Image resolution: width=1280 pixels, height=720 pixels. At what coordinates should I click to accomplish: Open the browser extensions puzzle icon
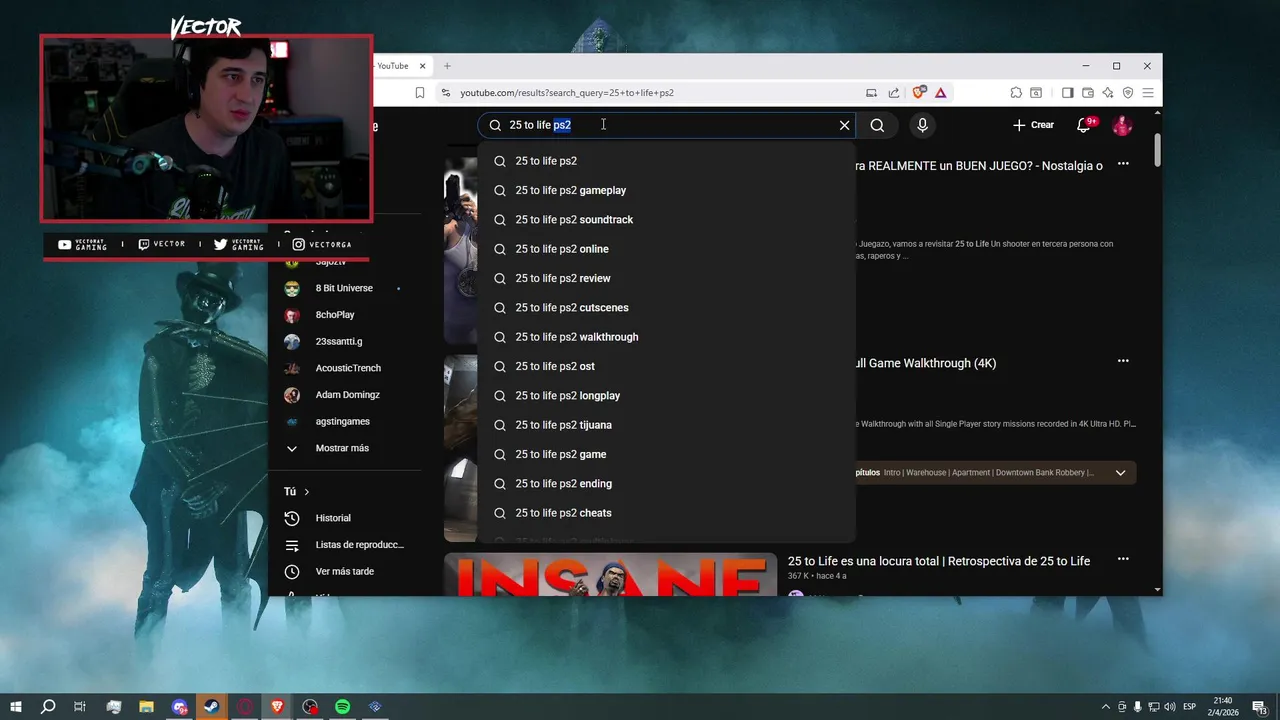coord(1016,92)
